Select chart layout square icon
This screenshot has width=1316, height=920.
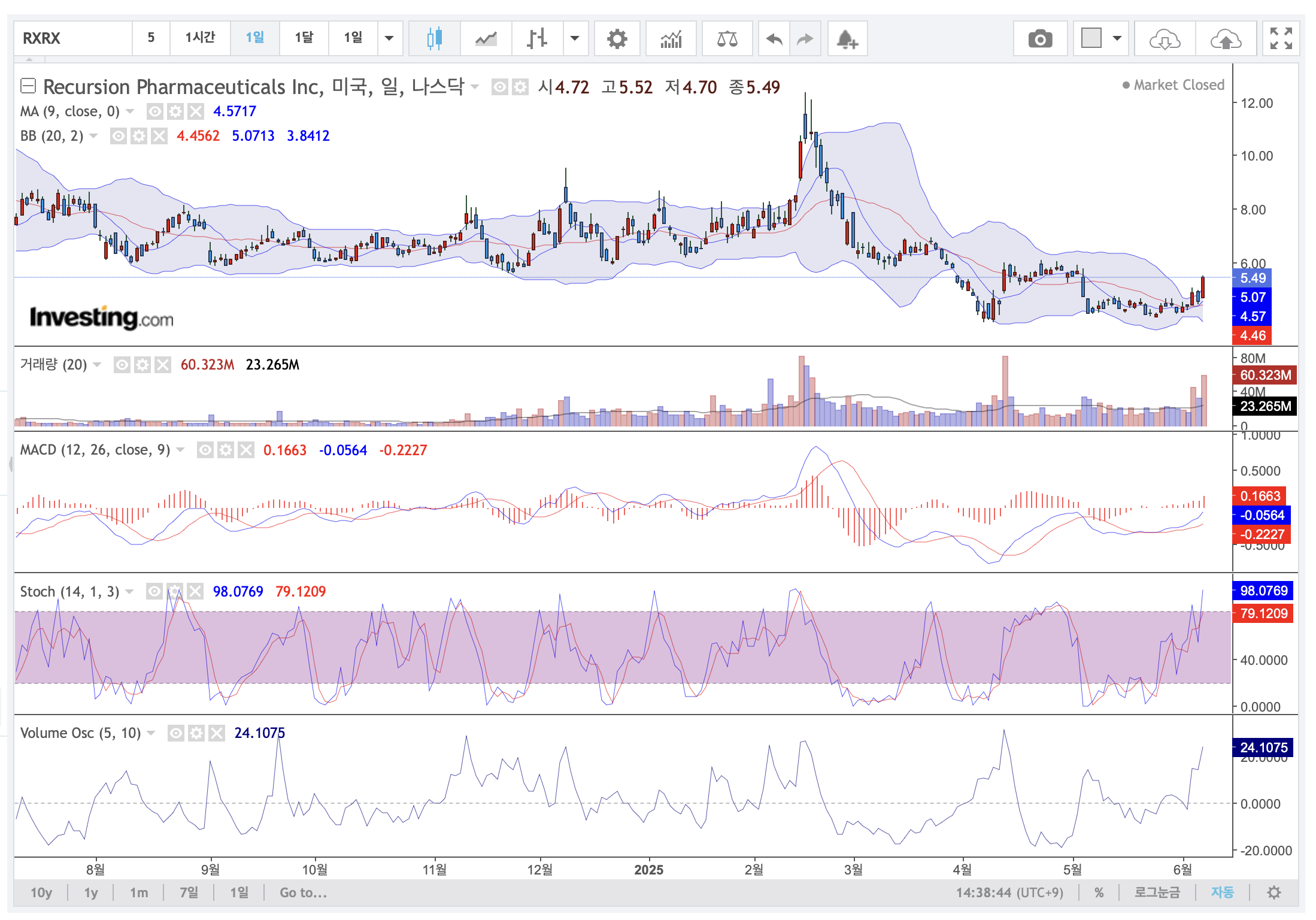tap(1091, 39)
